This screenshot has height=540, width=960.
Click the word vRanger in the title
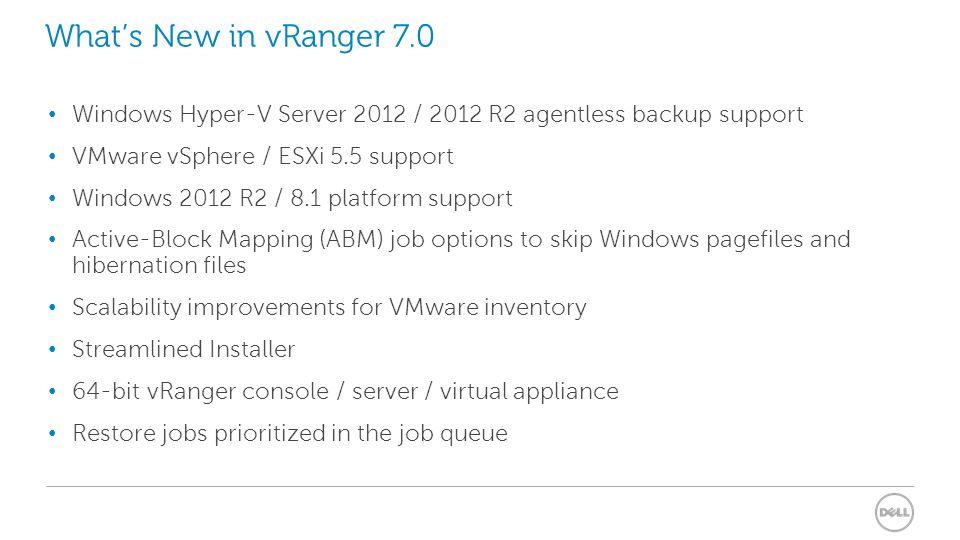[324, 37]
